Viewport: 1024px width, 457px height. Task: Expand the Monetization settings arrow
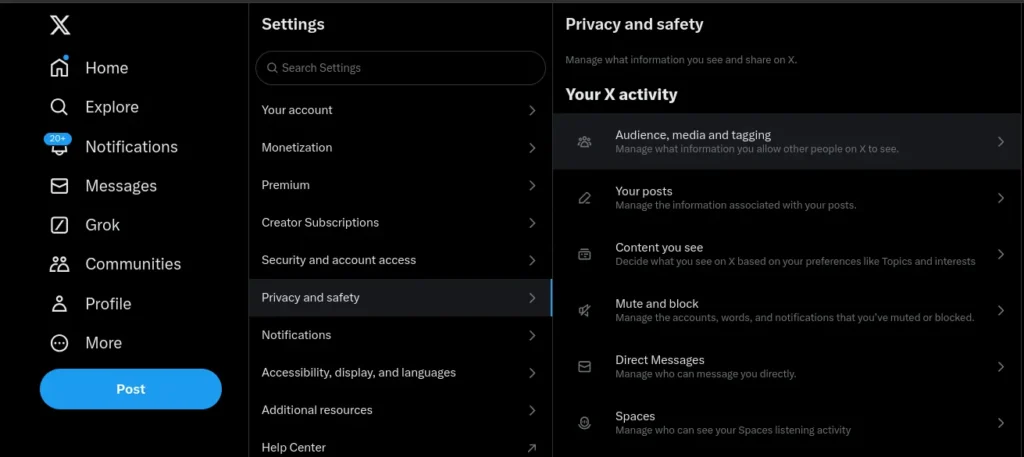coord(531,148)
